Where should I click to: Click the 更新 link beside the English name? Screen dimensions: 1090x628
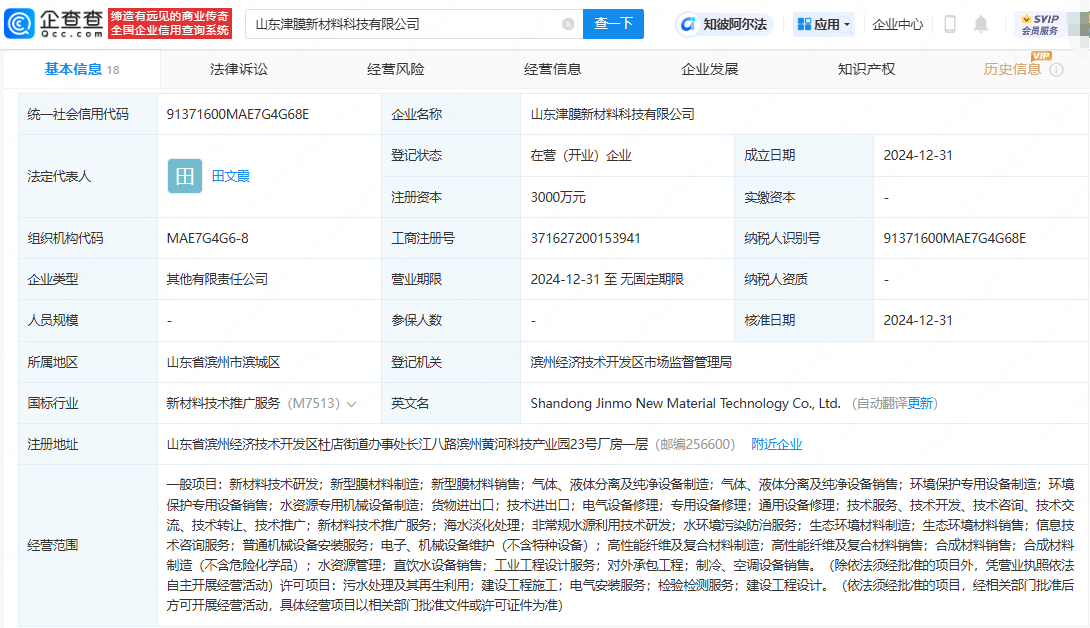pyautogui.click(x=920, y=403)
